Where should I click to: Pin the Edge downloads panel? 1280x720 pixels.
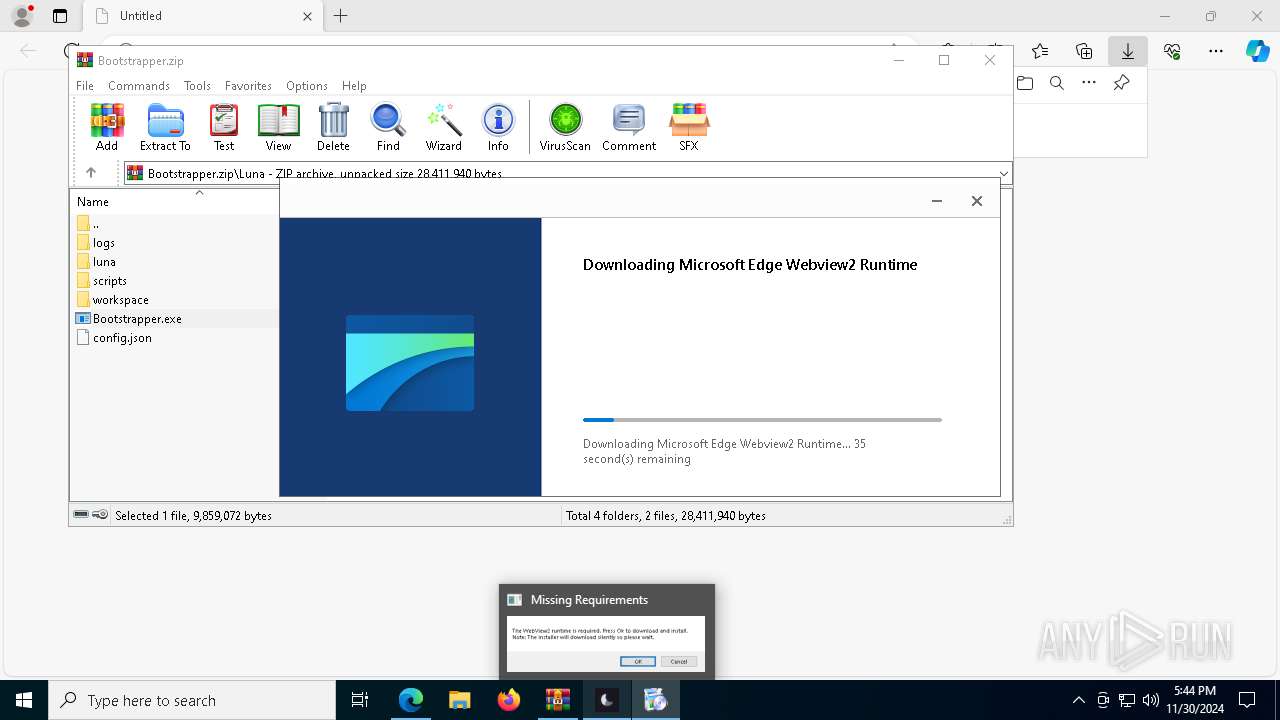coord(1121,83)
